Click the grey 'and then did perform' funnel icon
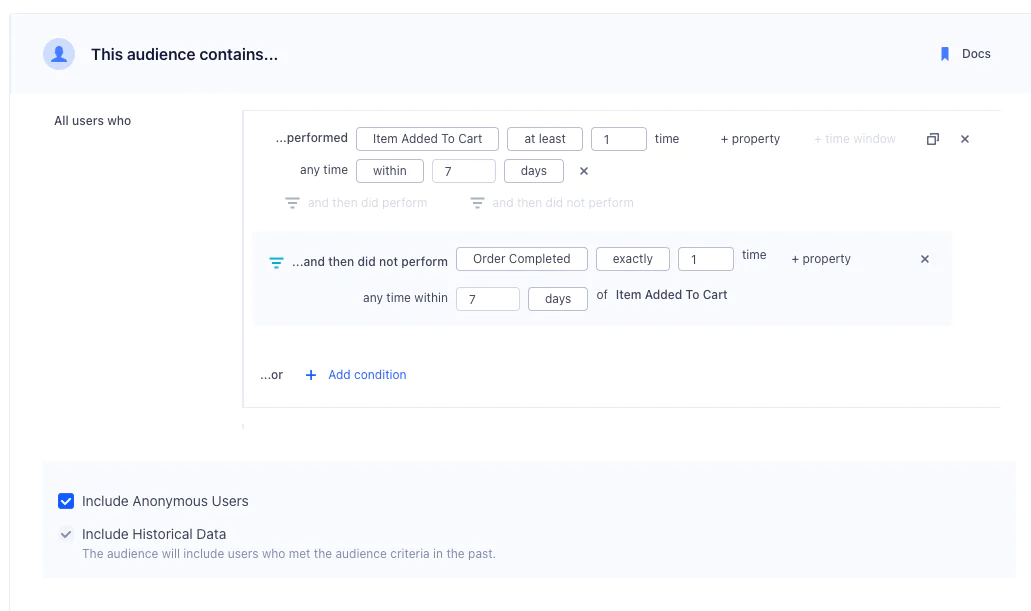The height and width of the screenshot is (611, 1031). (x=292, y=202)
